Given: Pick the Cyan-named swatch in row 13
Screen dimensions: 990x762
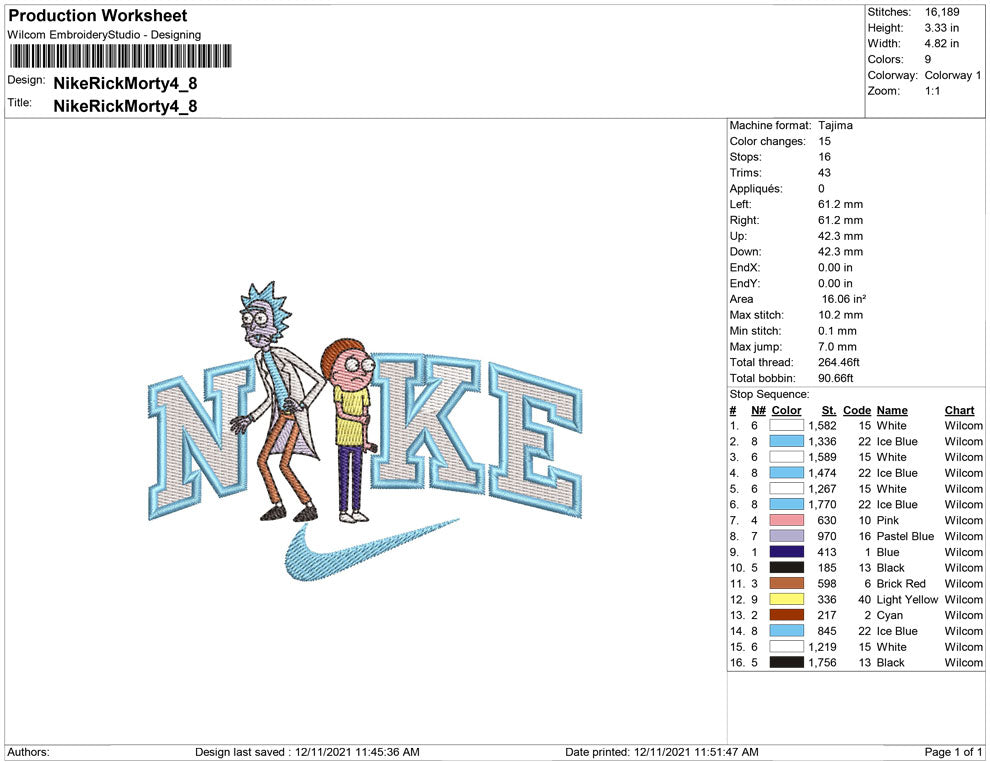Looking at the screenshot, I should [786, 615].
